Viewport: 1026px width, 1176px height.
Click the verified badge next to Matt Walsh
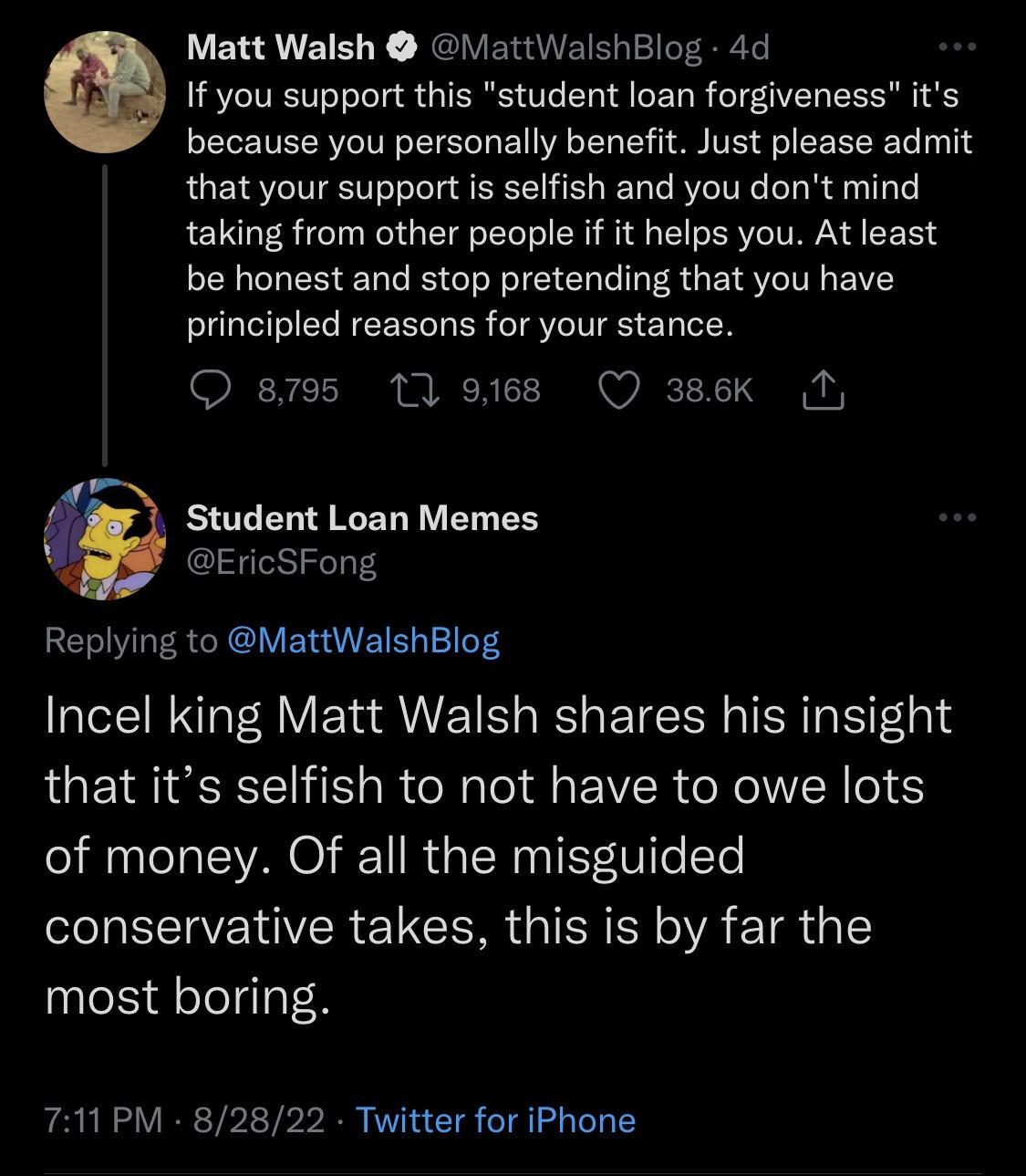[x=399, y=47]
